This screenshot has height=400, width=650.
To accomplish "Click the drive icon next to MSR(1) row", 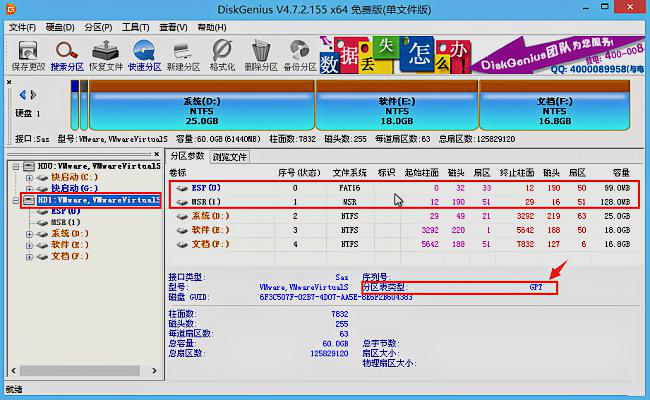I will click(182, 202).
